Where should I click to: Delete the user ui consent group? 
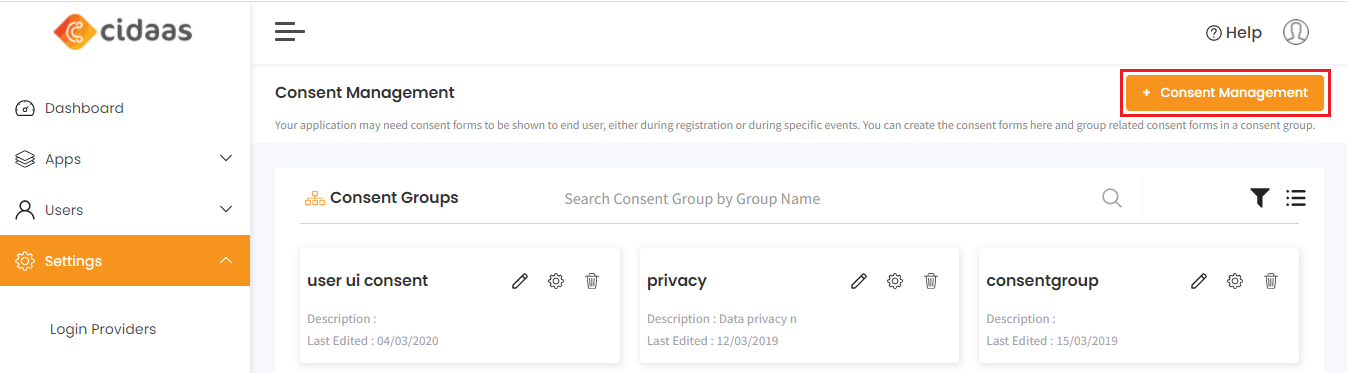point(592,281)
